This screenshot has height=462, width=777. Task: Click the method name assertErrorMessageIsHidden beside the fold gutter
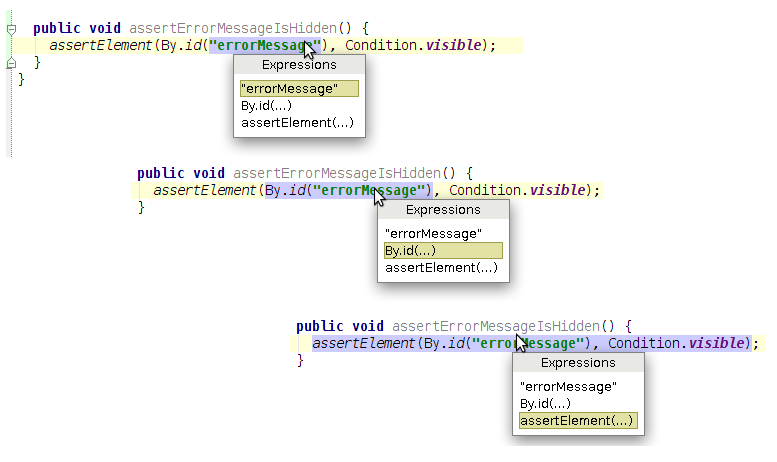tap(233, 28)
